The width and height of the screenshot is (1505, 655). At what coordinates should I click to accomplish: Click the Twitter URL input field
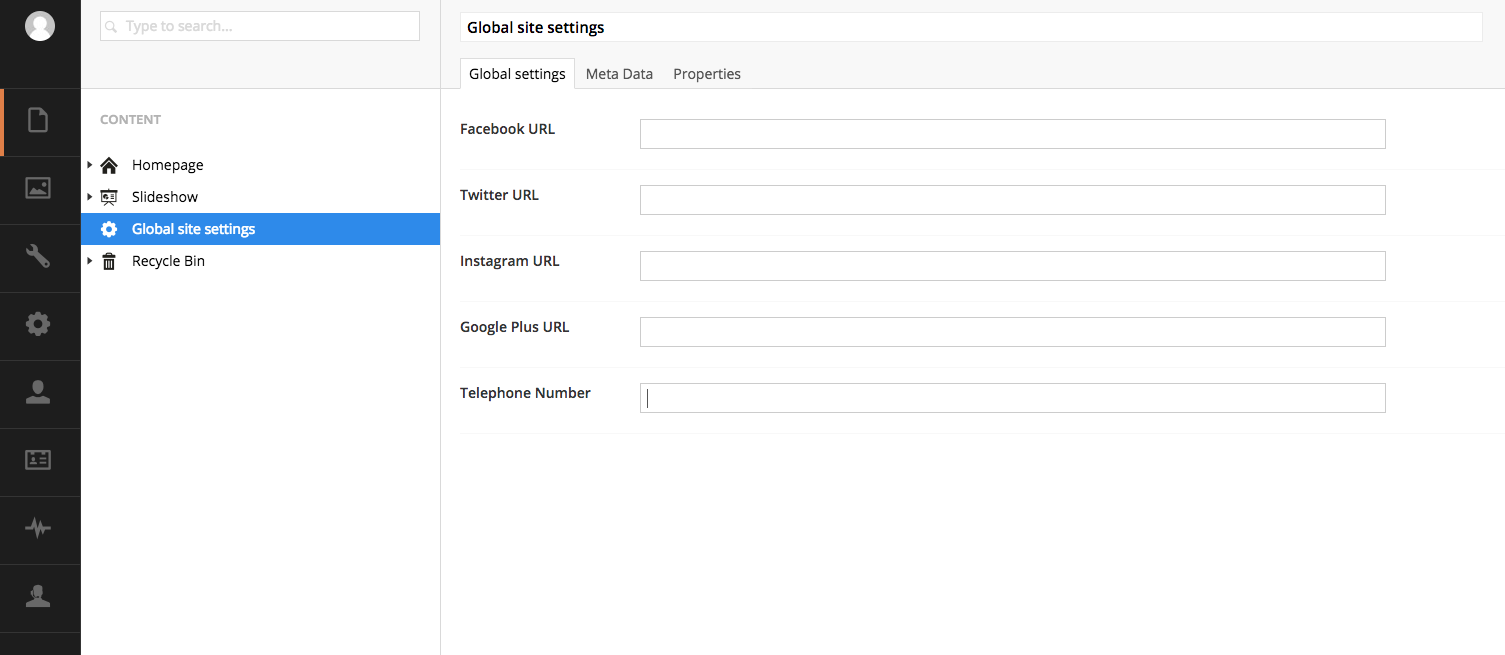1012,200
